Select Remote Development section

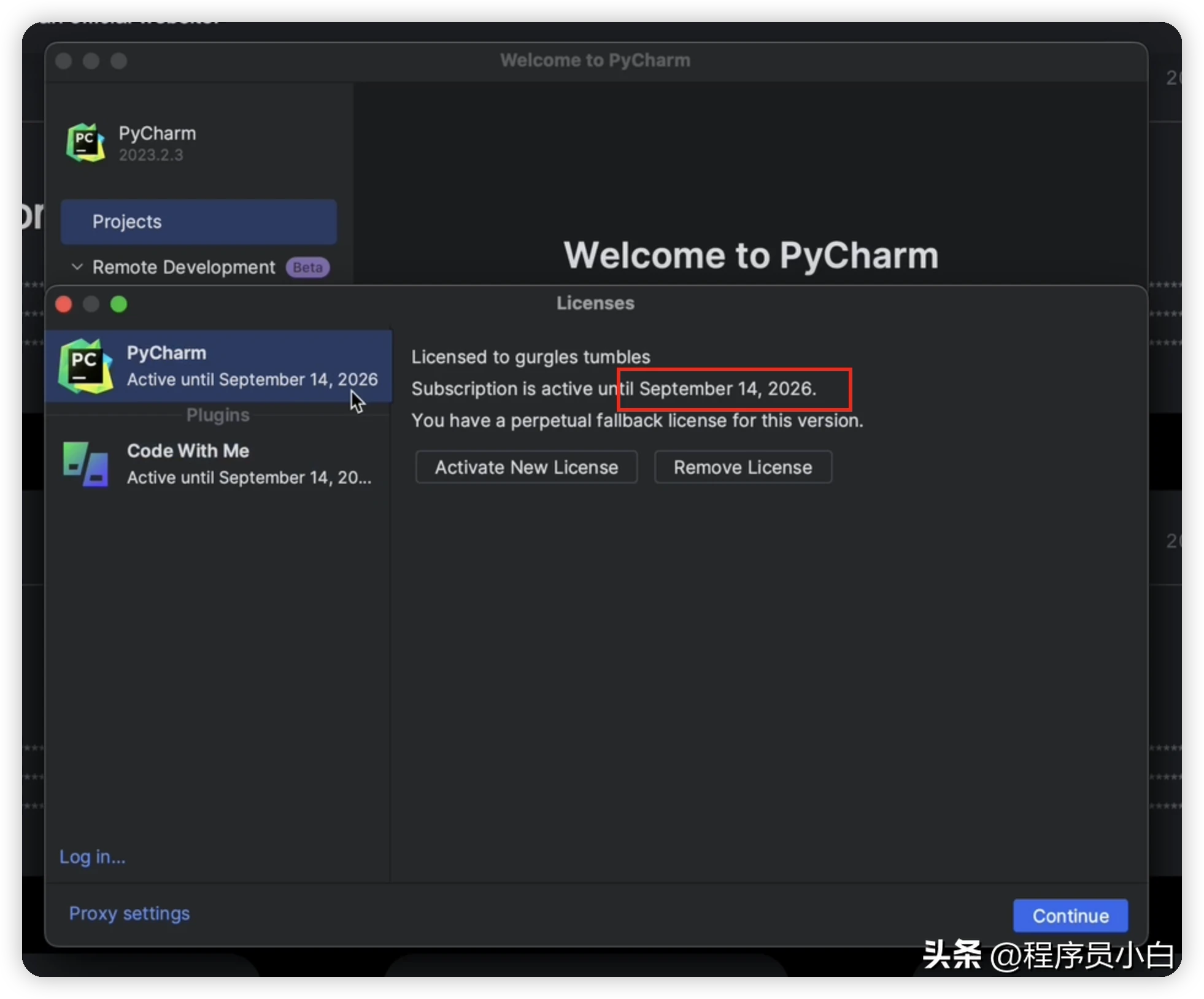point(183,268)
